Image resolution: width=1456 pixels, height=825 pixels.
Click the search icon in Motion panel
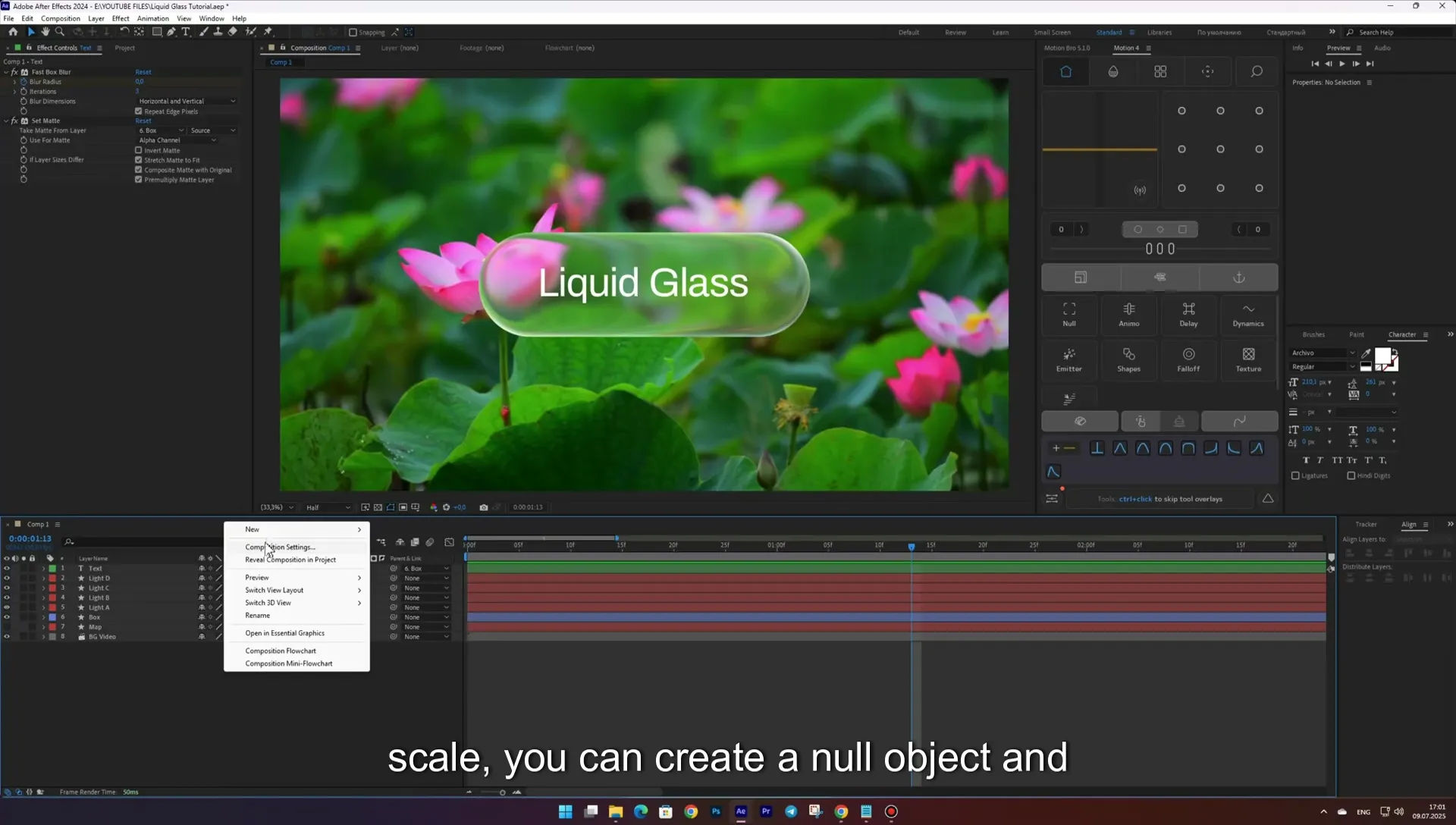1256,71
